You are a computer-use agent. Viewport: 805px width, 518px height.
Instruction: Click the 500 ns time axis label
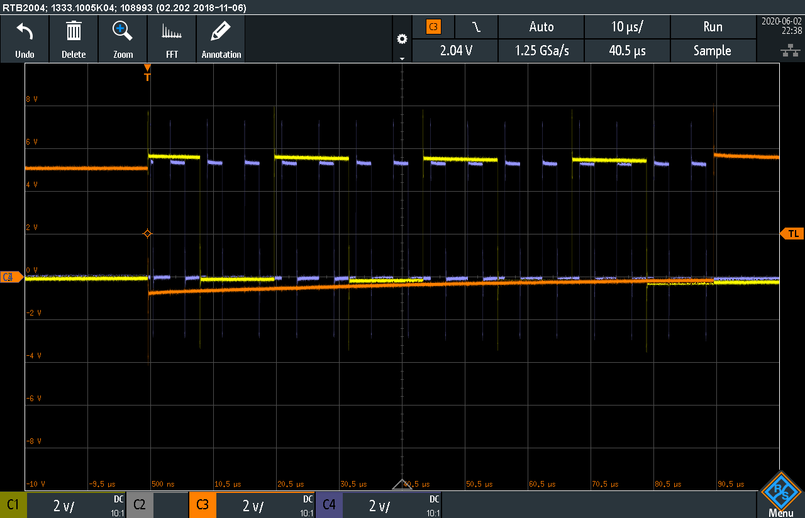pos(163,484)
